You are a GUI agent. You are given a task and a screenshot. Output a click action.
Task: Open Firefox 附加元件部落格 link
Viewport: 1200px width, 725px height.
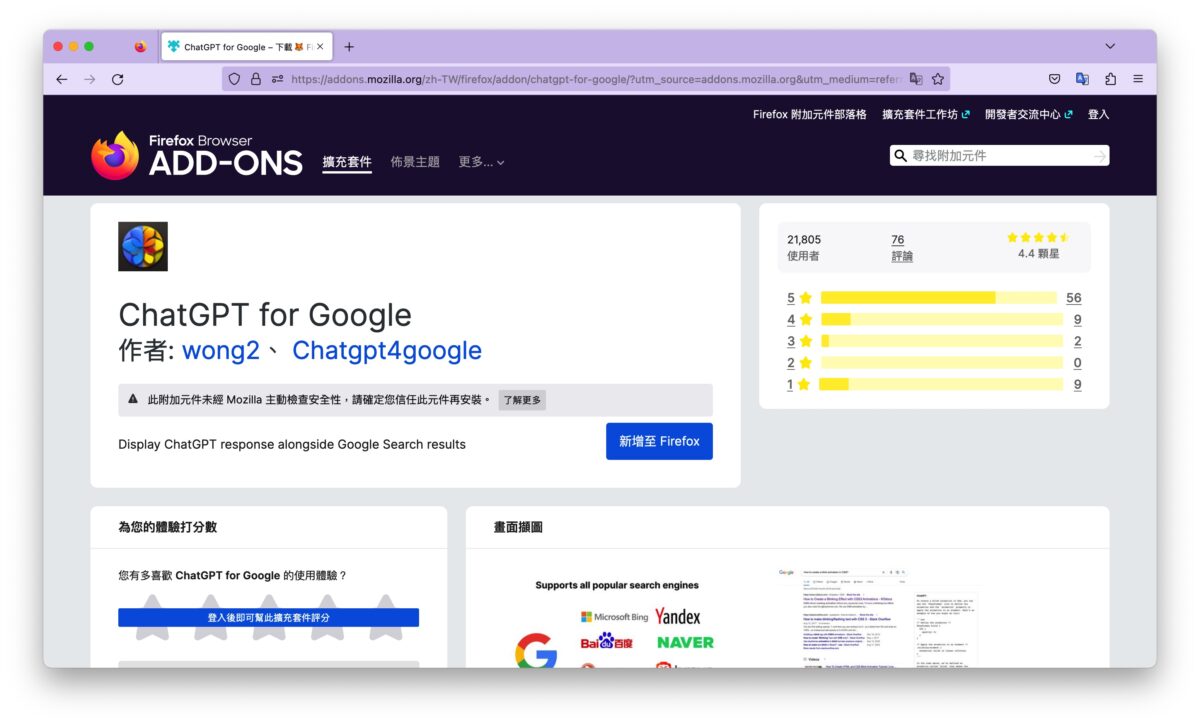click(810, 115)
